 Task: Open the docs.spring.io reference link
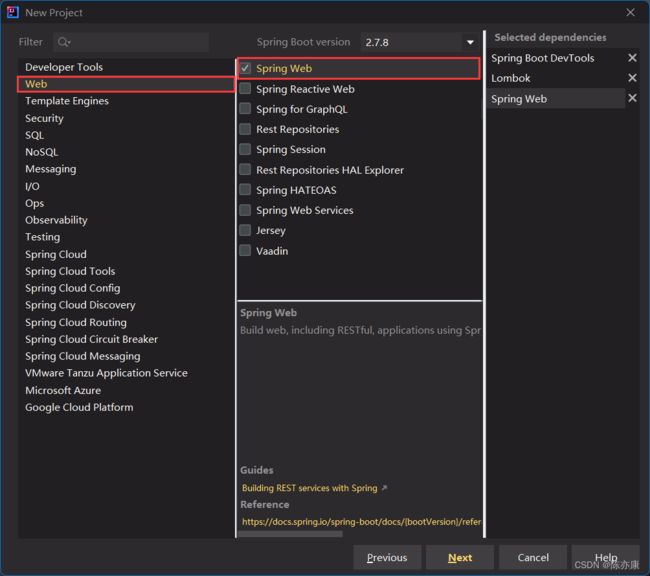(x=361, y=522)
